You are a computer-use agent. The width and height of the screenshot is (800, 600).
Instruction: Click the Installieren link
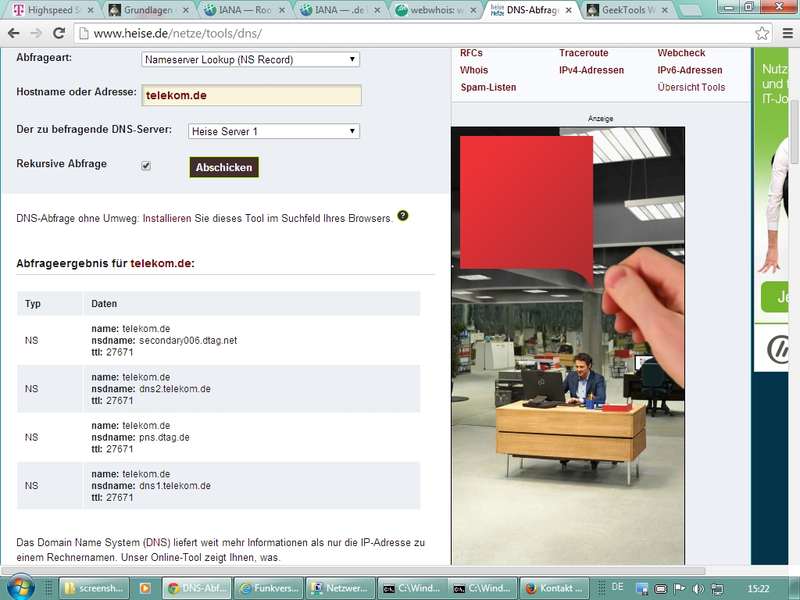[x=167, y=218]
